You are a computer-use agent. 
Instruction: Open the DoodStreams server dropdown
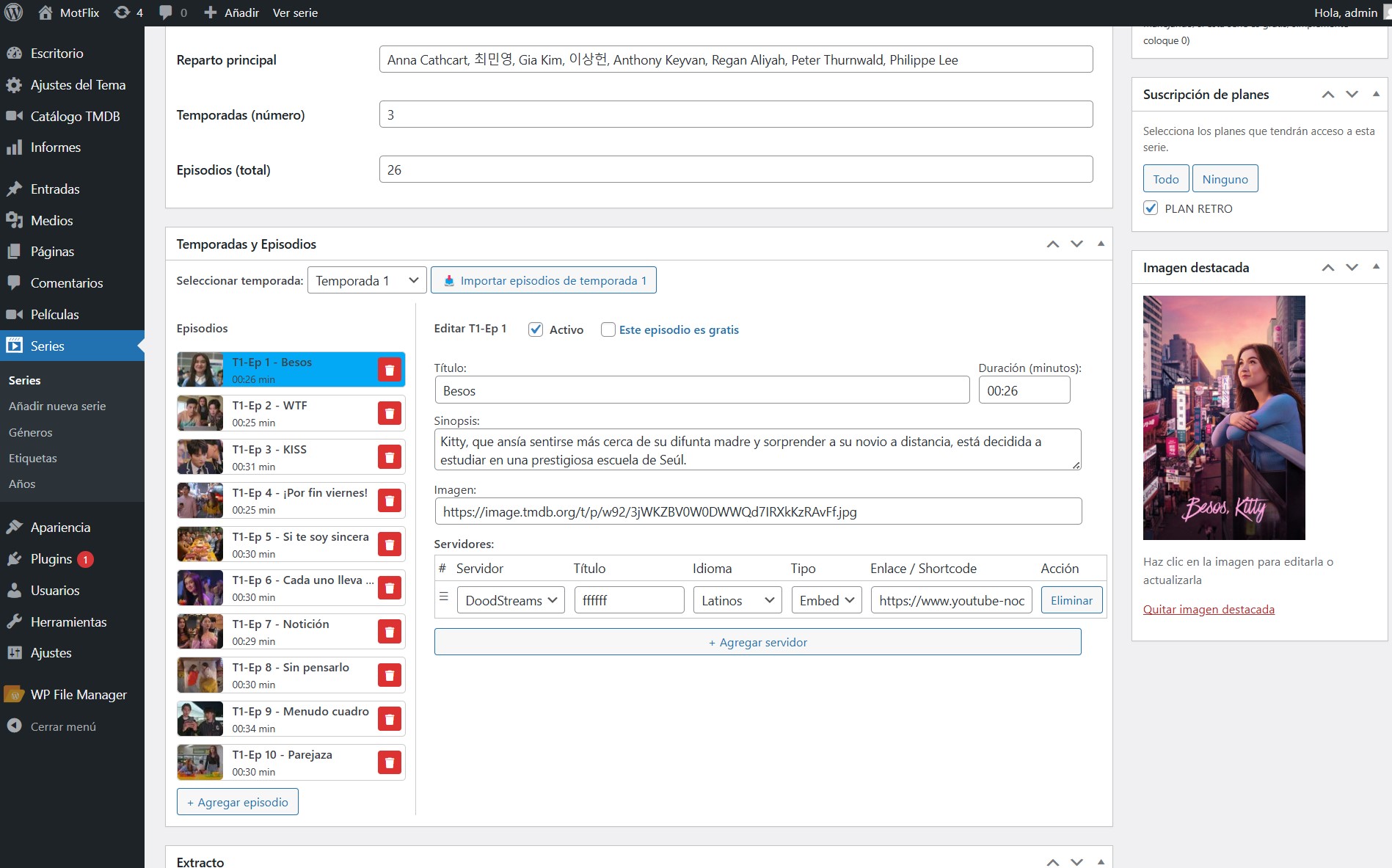[x=511, y=600]
